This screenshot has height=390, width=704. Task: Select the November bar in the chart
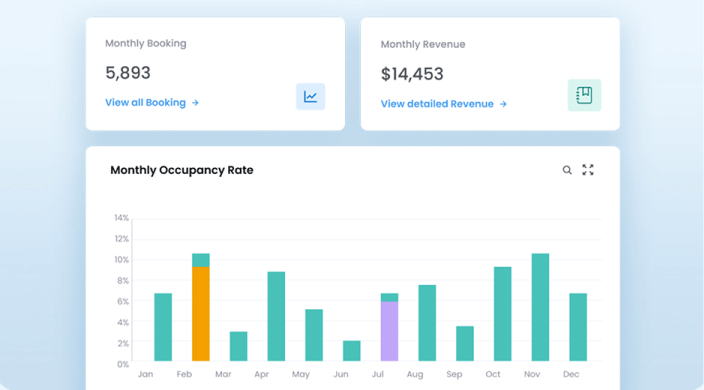pos(540,307)
